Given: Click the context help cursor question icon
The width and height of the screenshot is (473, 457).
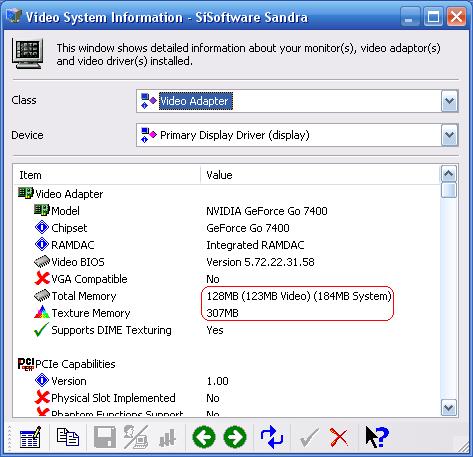Looking at the screenshot, I should click(x=377, y=437).
